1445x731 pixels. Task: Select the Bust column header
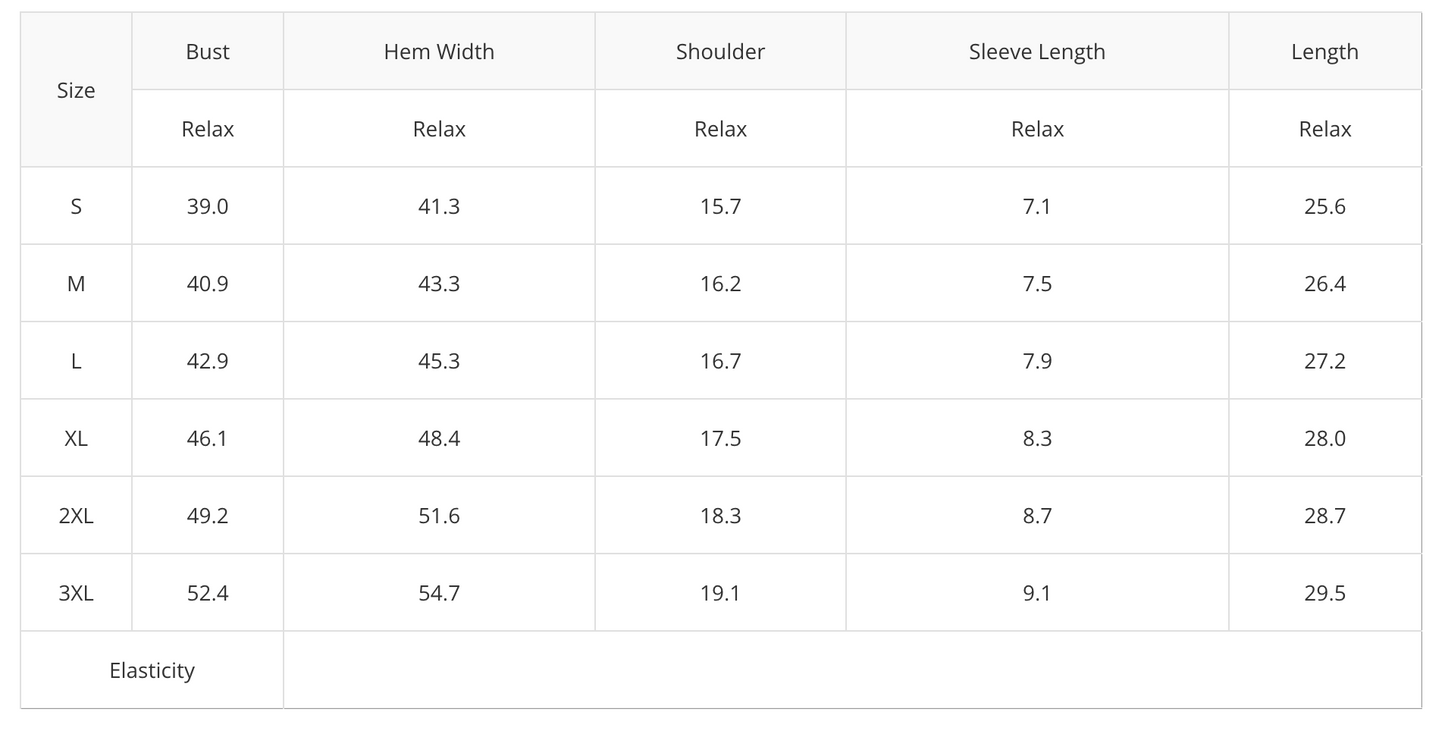click(208, 52)
